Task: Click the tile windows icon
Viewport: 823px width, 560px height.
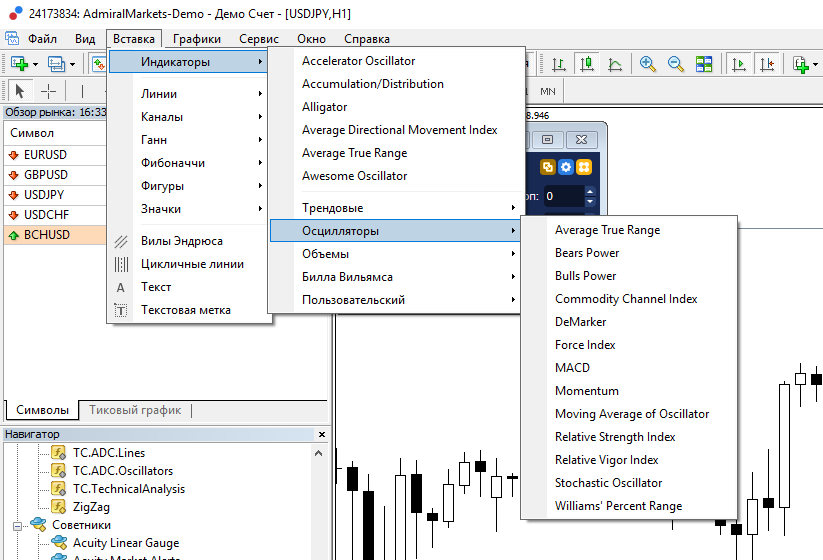Action: pyautogui.click(x=704, y=64)
